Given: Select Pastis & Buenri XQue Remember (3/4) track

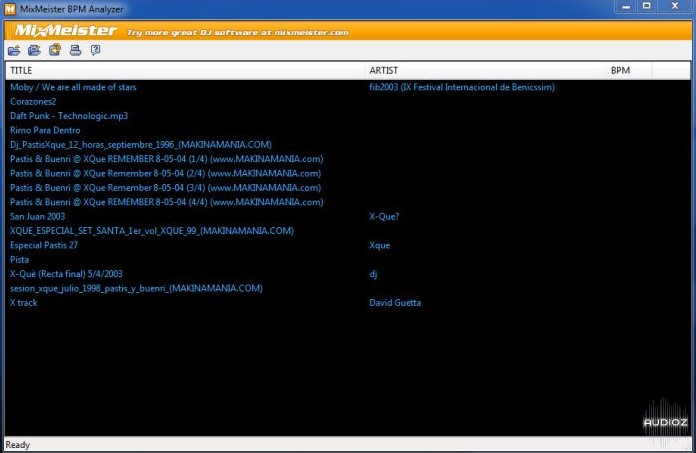Looking at the screenshot, I should pyautogui.click(x=166, y=188).
